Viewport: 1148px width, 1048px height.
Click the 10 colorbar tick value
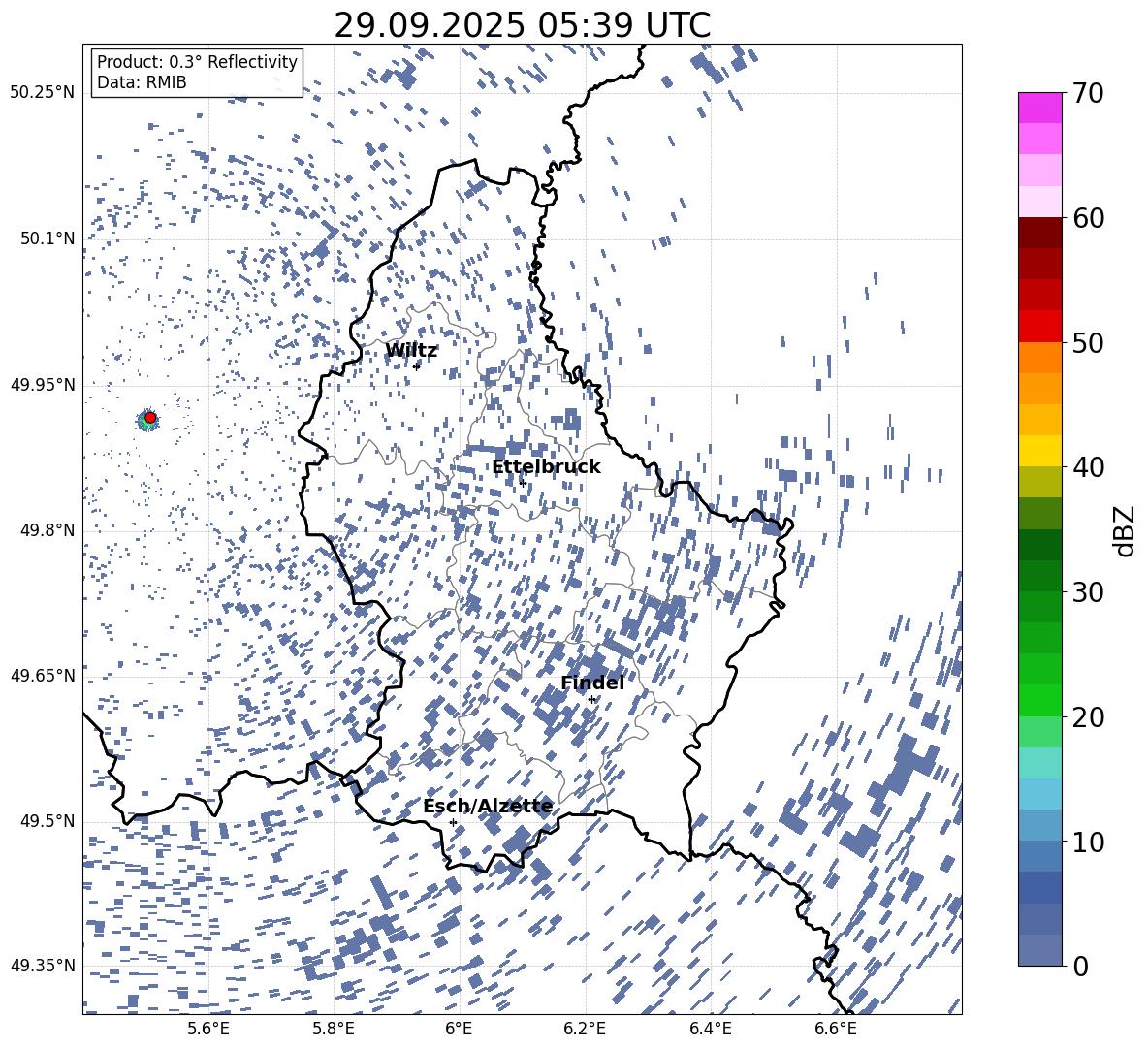click(1088, 841)
